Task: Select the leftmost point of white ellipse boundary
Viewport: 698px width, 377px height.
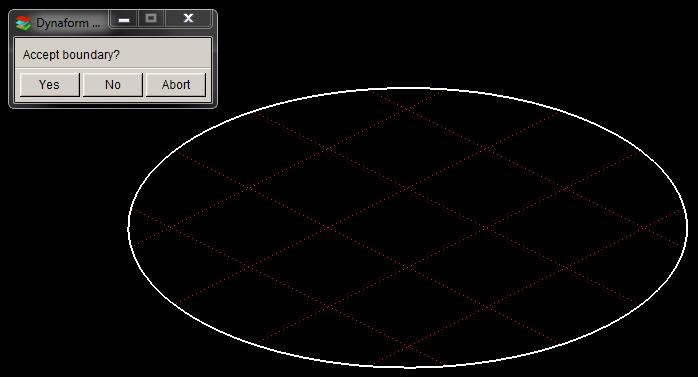Action: coord(129,227)
